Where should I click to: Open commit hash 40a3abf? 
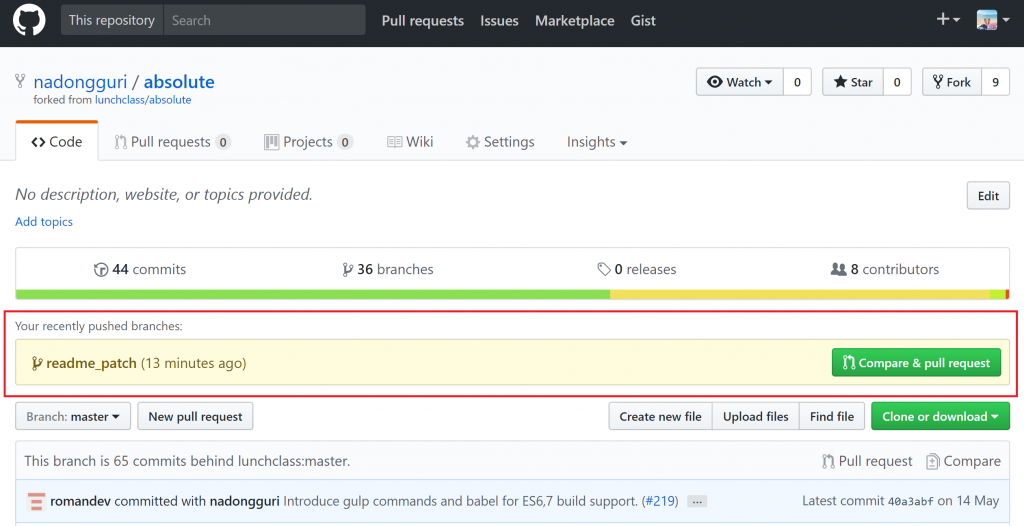[909, 502]
